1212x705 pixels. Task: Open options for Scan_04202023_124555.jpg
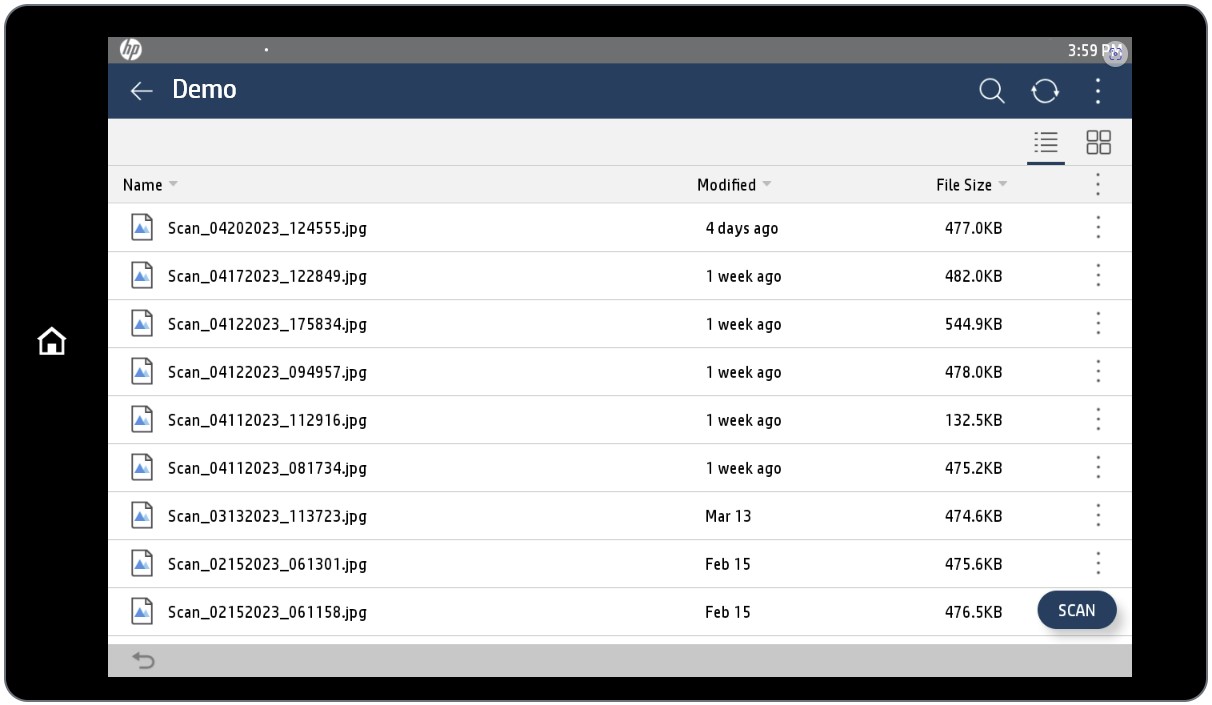pos(1098,228)
